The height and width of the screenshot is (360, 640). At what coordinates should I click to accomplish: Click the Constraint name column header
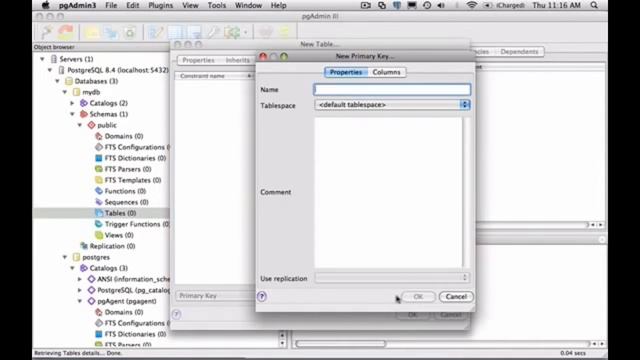(213, 76)
